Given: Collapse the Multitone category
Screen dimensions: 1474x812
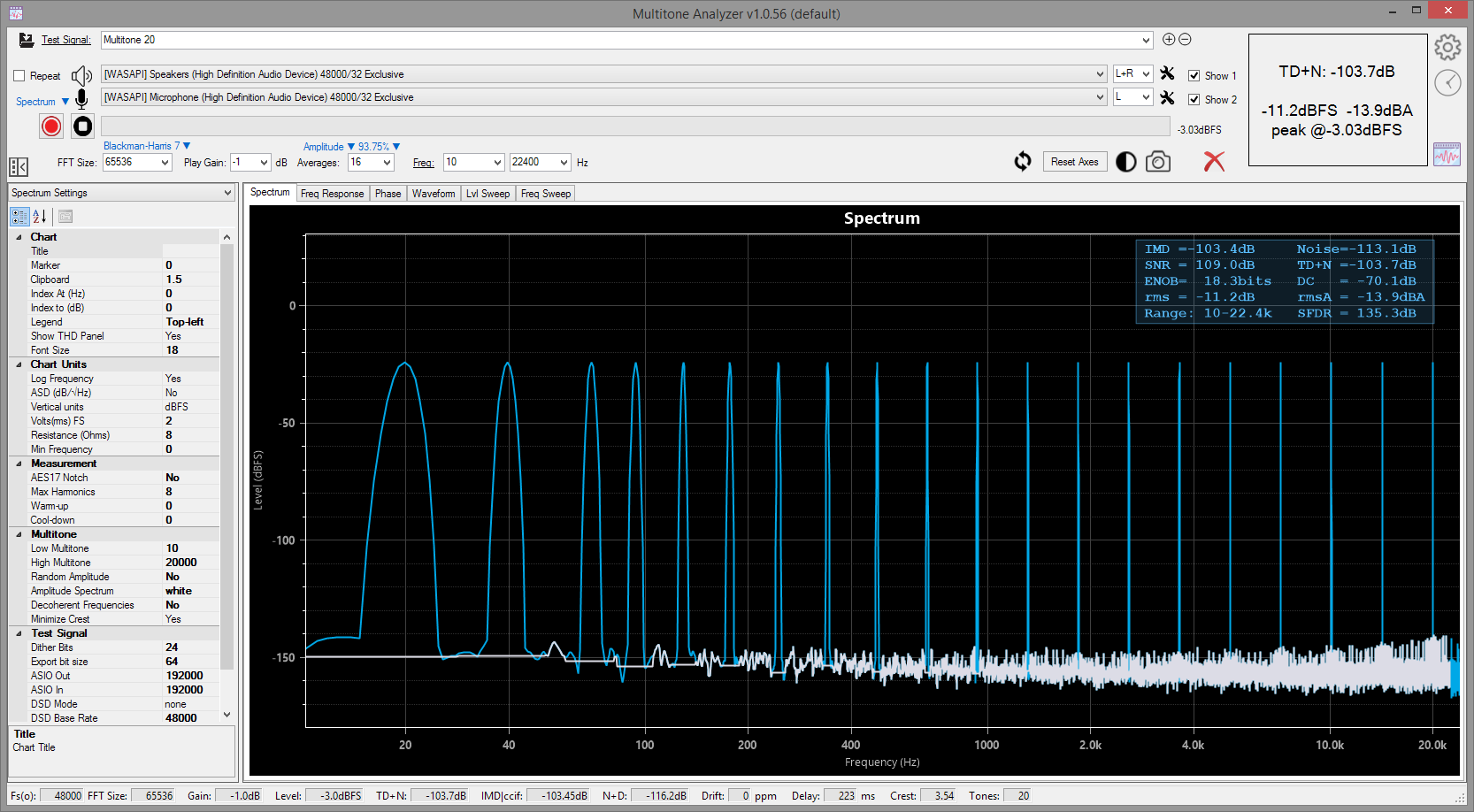Looking at the screenshot, I should [19, 534].
